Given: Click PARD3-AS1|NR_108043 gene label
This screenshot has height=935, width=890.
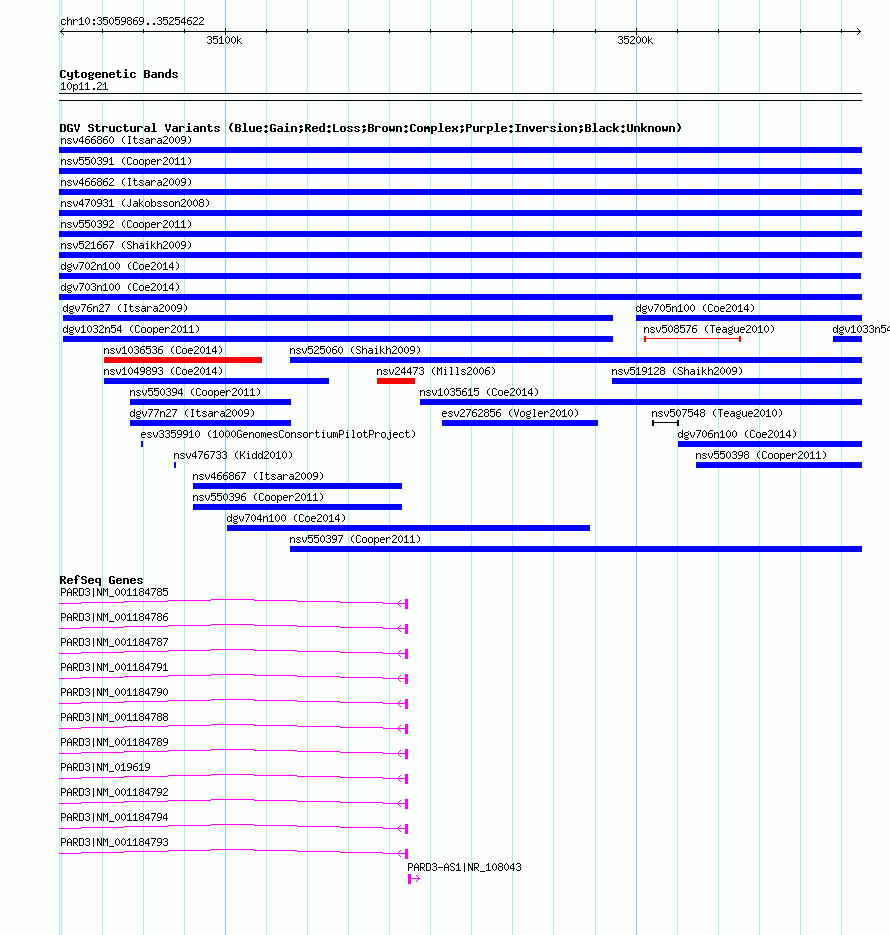Looking at the screenshot, I should point(464,867).
